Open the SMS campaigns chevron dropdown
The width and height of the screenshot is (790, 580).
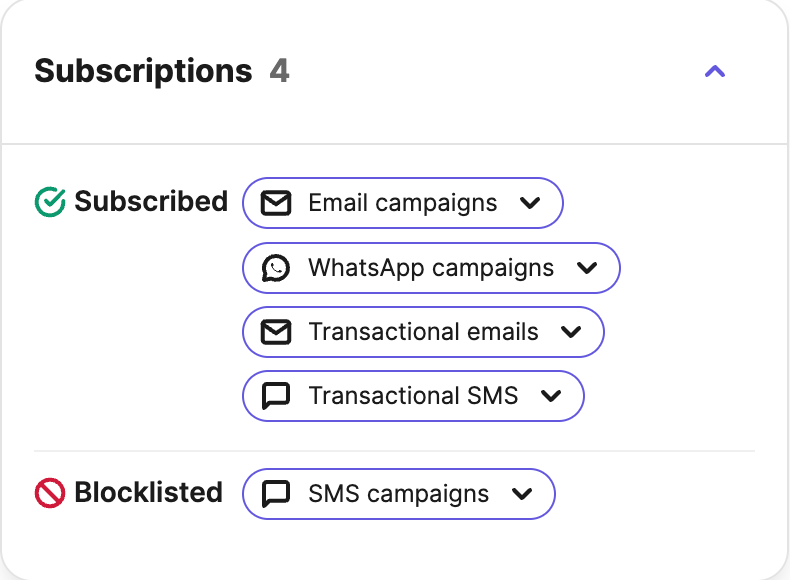coord(522,494)
